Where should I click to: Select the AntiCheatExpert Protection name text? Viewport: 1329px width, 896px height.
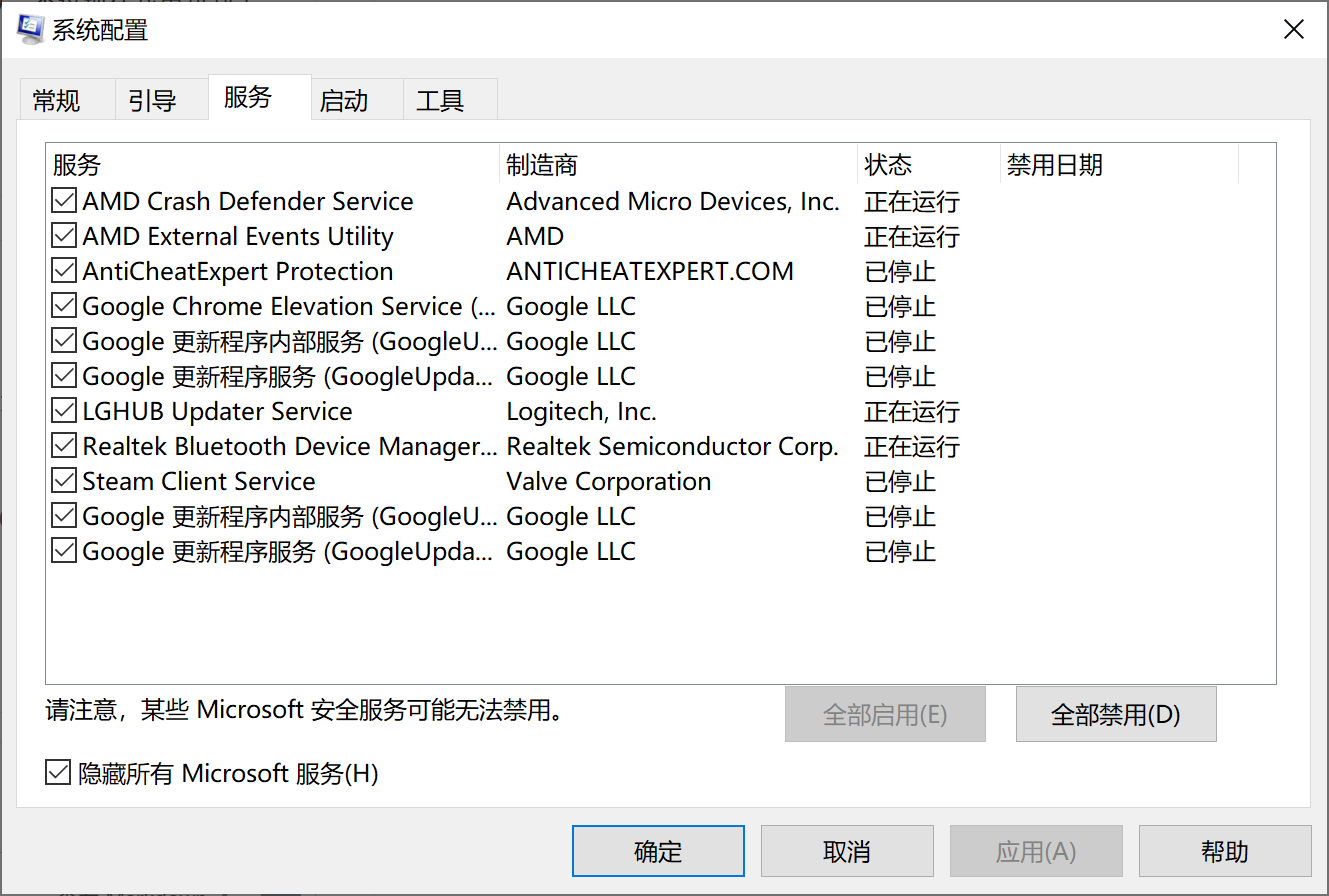(x=238, y=271)
